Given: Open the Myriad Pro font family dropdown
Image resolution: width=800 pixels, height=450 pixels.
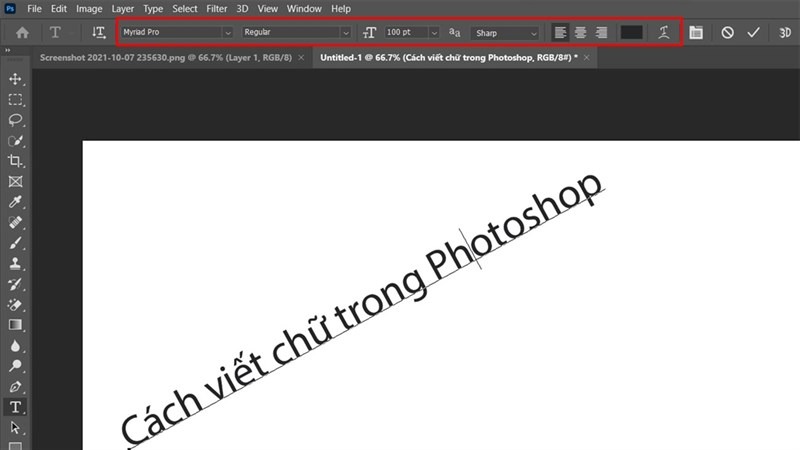Looking at the screenshot, I should [x=177, y=32].
